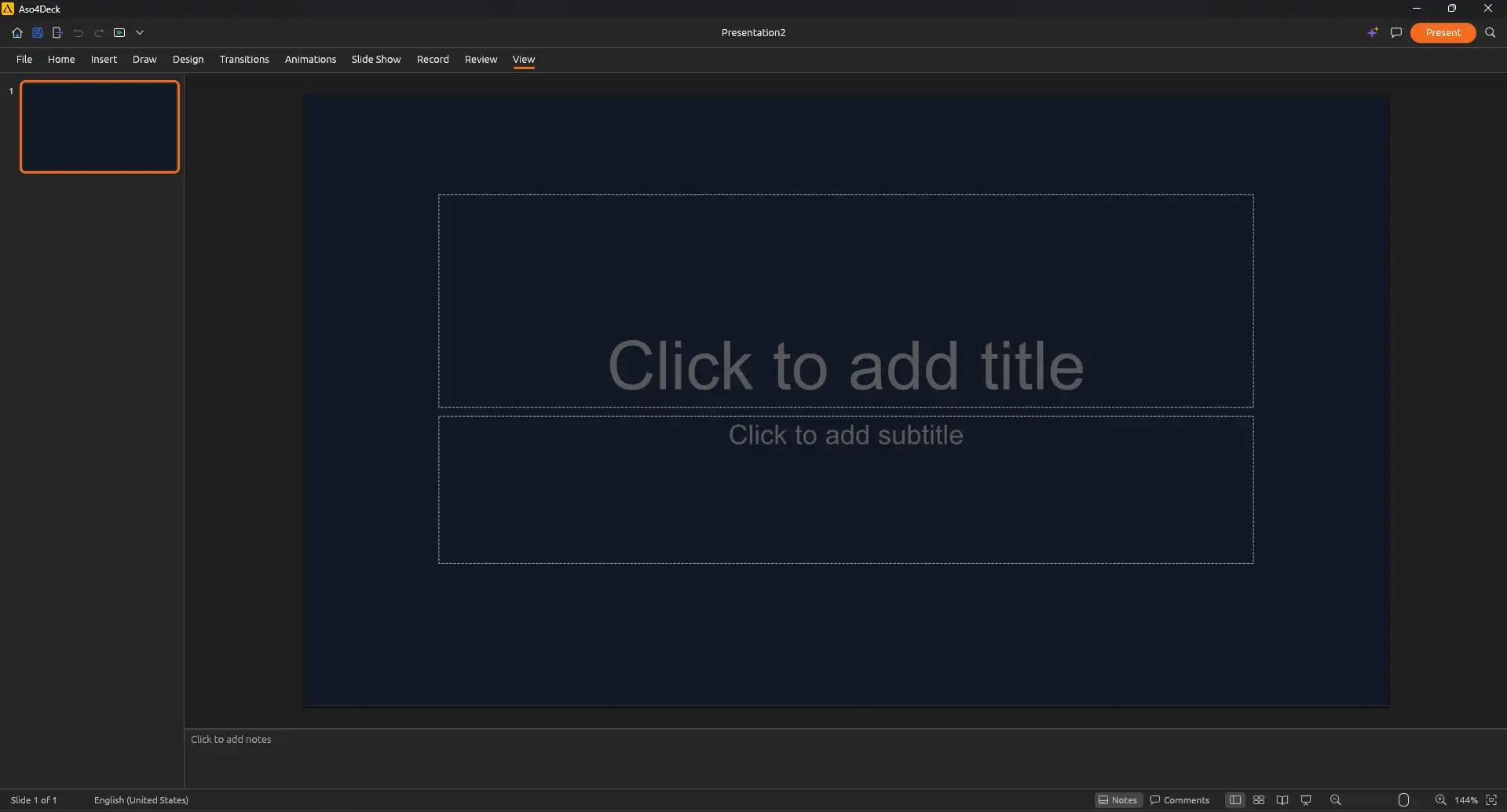Click the English (United States) language indicator
Image resolution: width=1507 pixels, height=812 pixels.
pos(141,800)
